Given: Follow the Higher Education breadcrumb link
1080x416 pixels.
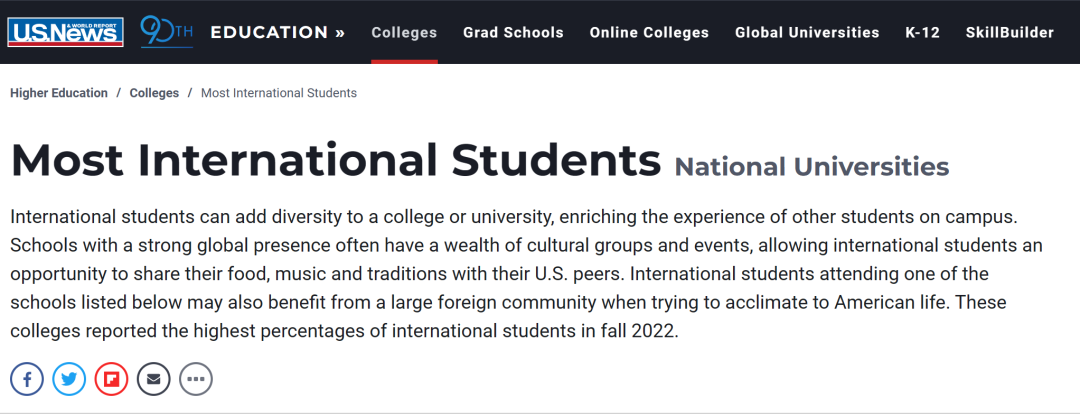Looking at the screenshot, I should (x=59, y=93).
